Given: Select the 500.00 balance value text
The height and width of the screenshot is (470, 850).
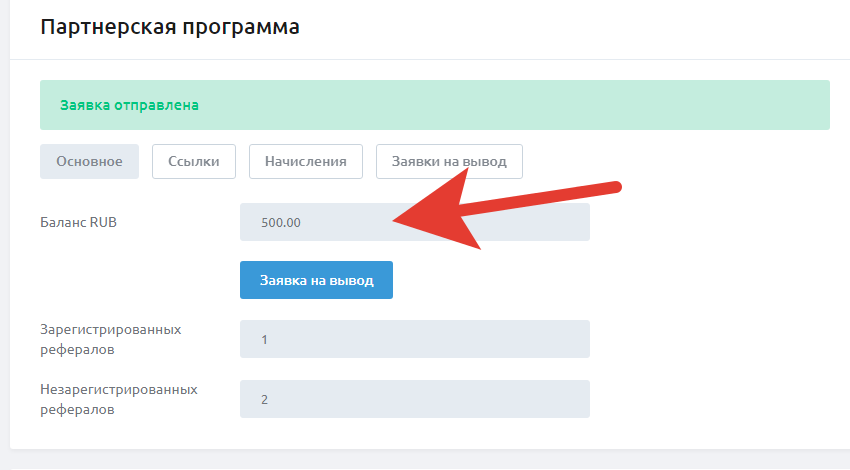Looking at the screenshot, I should click(x=281, y=223).
